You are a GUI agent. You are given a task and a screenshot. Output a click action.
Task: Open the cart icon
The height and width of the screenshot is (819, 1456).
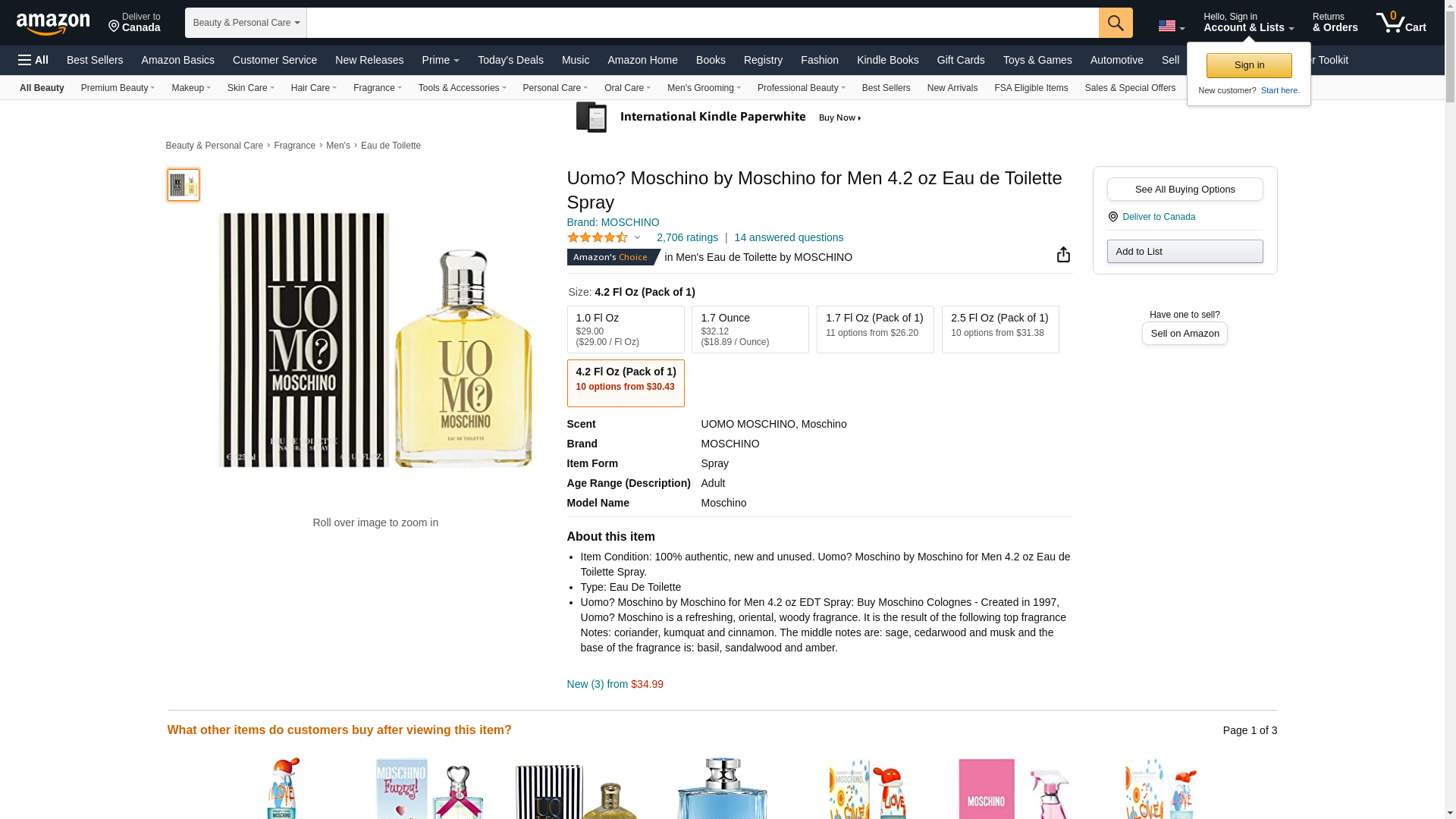coord(1401,23)
